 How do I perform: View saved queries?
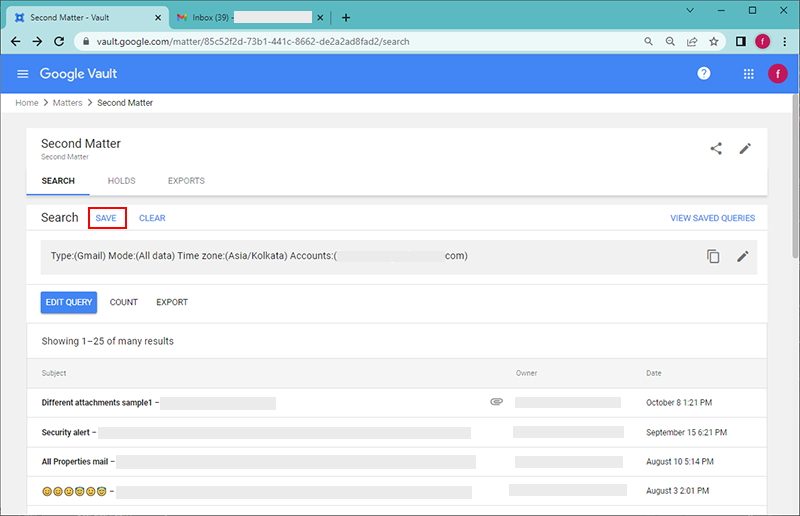[x=712, y=218]
